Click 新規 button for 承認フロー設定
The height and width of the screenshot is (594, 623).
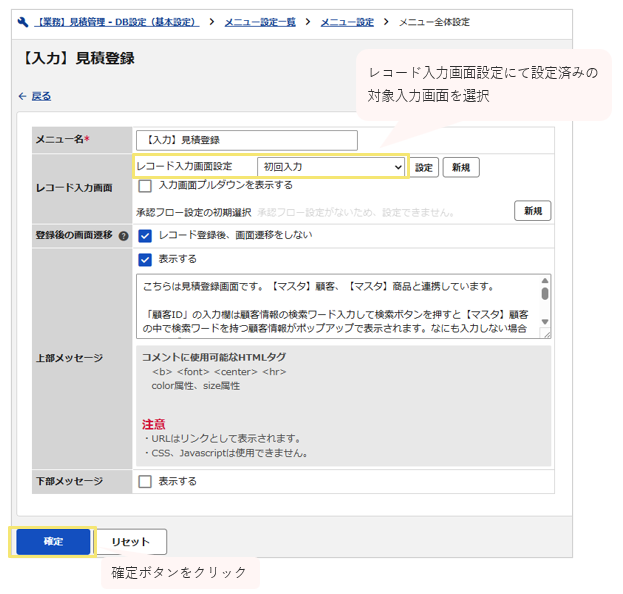point(532,211)
